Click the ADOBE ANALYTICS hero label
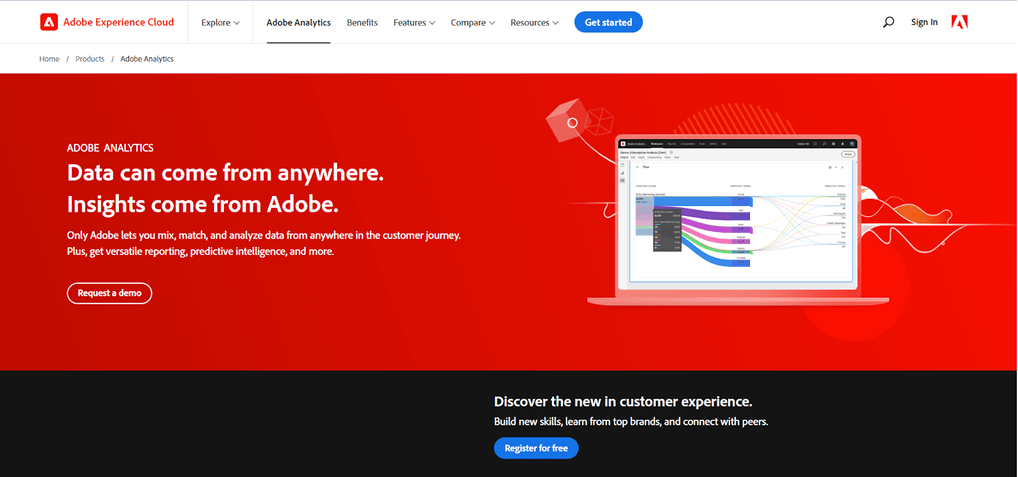This screenshot has width=1018, height=477. coord(110,148)
